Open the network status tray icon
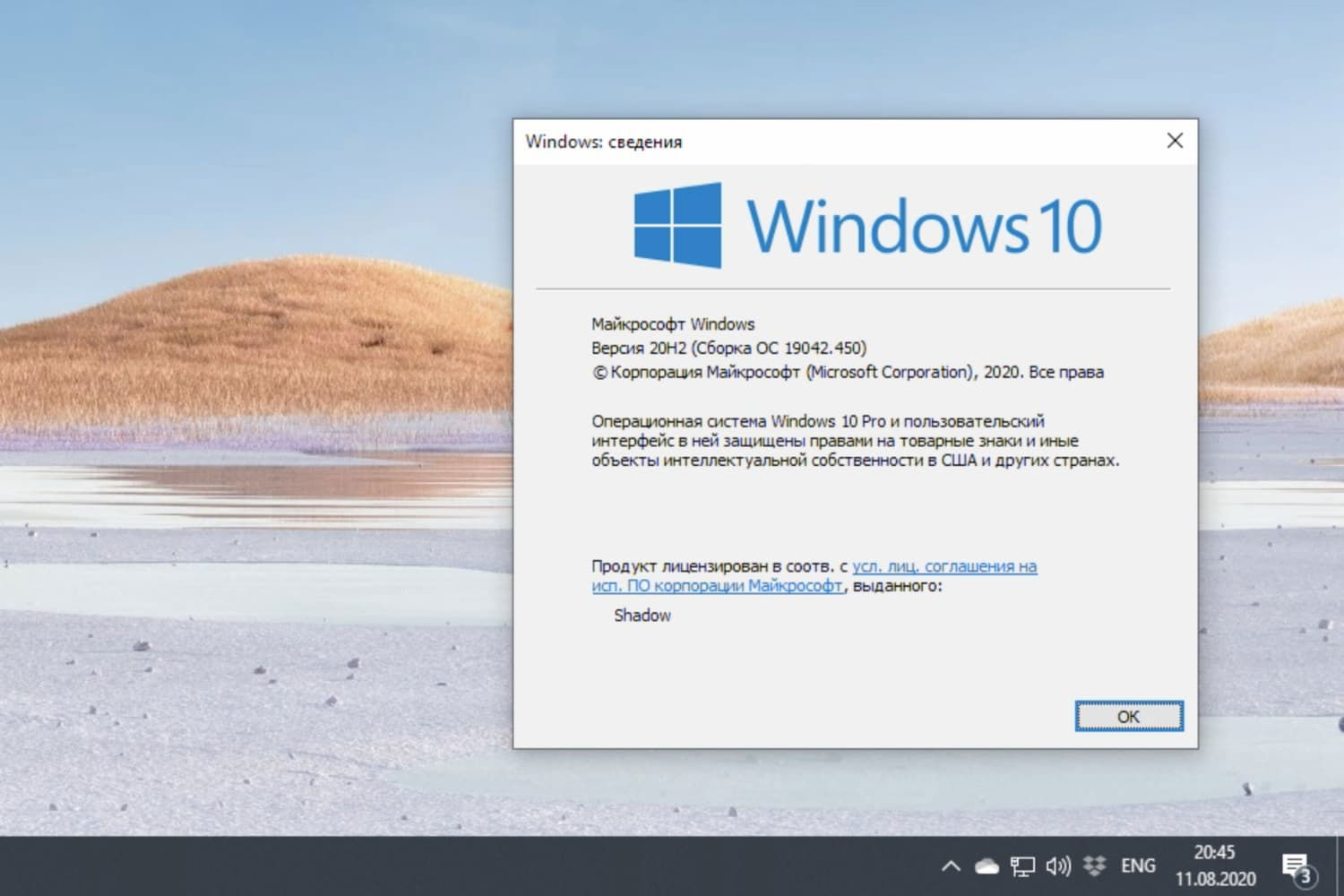The width and height of the screenshot is (1344, 896). 1021,866
